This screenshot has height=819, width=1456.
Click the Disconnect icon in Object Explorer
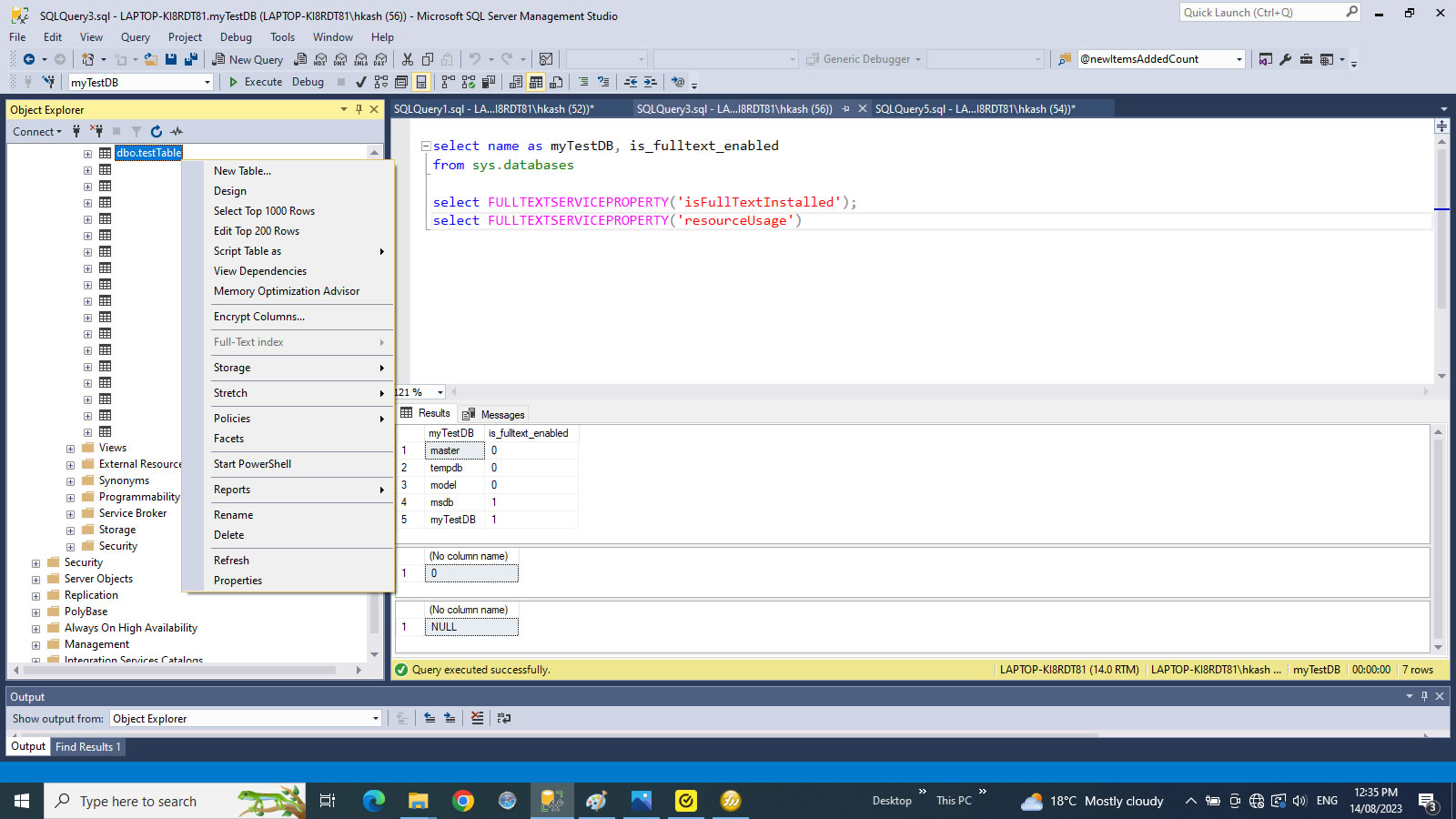[x=96, y=132]
